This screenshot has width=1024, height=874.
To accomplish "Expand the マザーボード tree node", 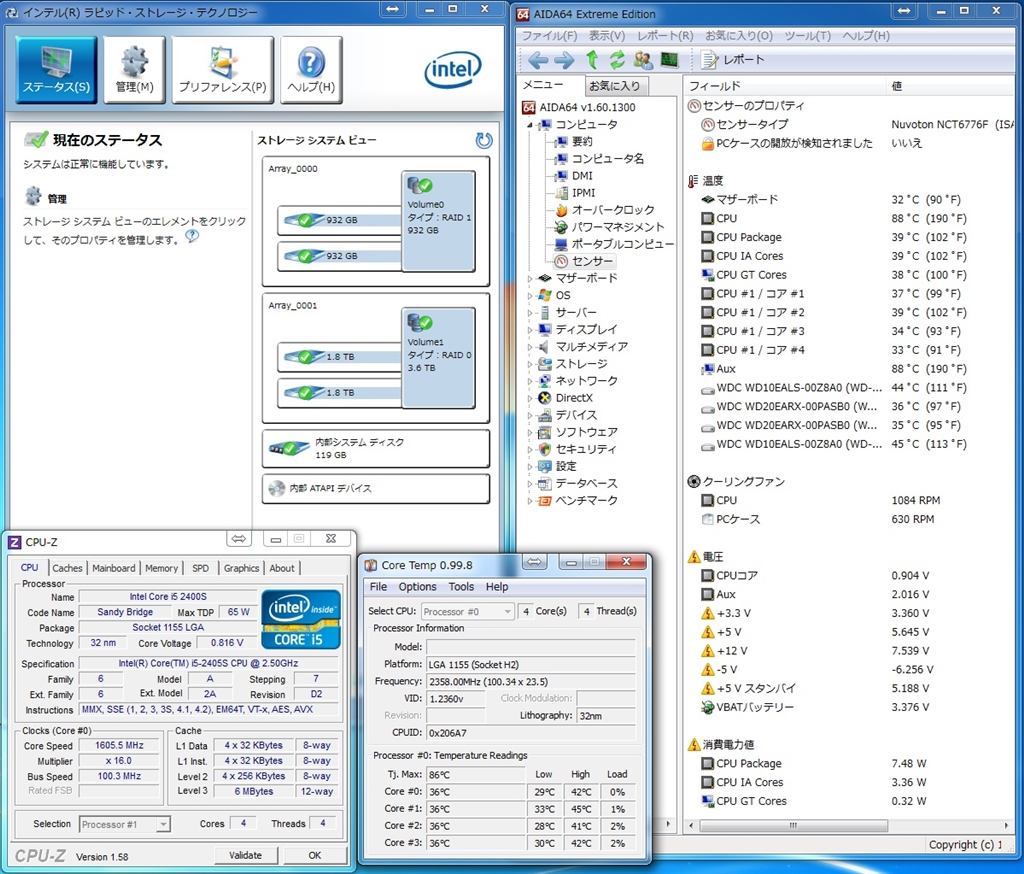I will coord(531,278).
